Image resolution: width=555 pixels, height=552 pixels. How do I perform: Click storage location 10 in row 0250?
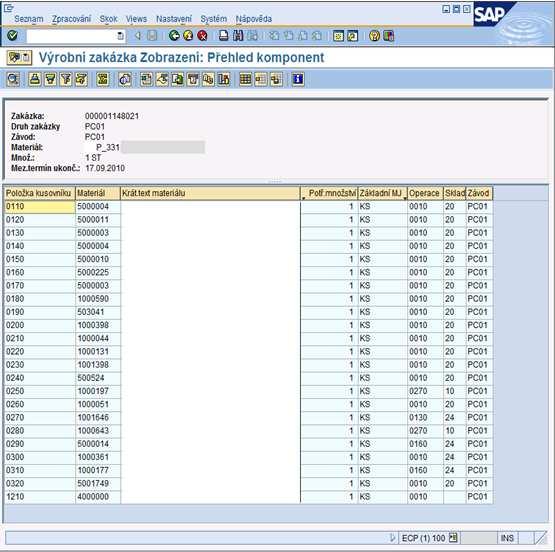pos(450,391)
